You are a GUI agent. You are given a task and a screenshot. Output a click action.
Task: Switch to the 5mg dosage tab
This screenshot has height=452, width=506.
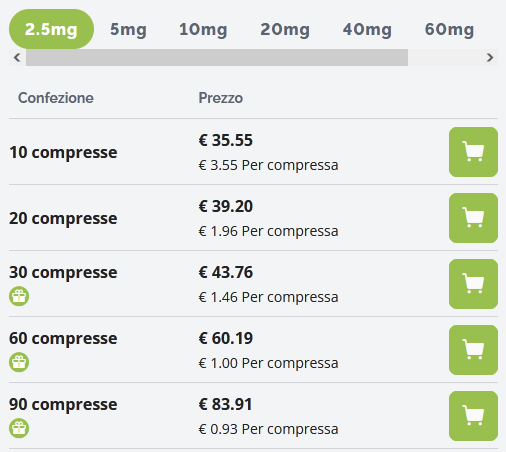point(128,29)
